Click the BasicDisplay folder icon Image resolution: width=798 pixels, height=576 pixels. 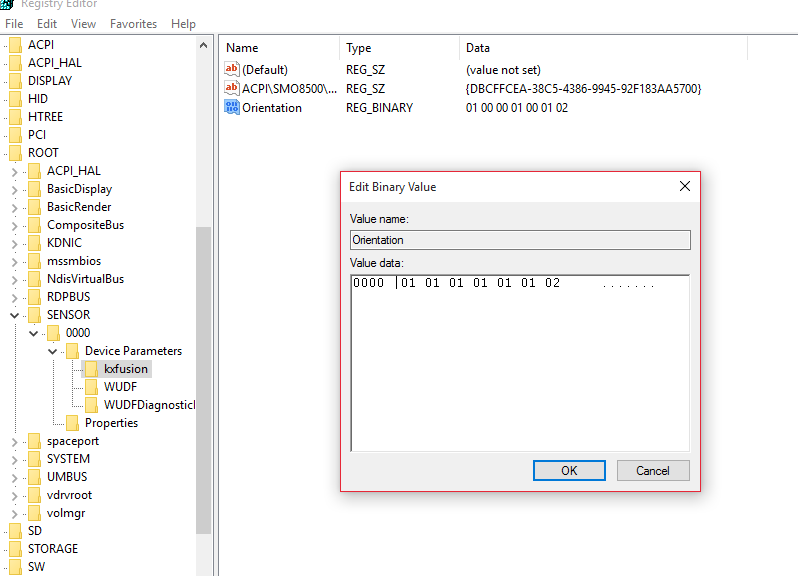(35, 189)
